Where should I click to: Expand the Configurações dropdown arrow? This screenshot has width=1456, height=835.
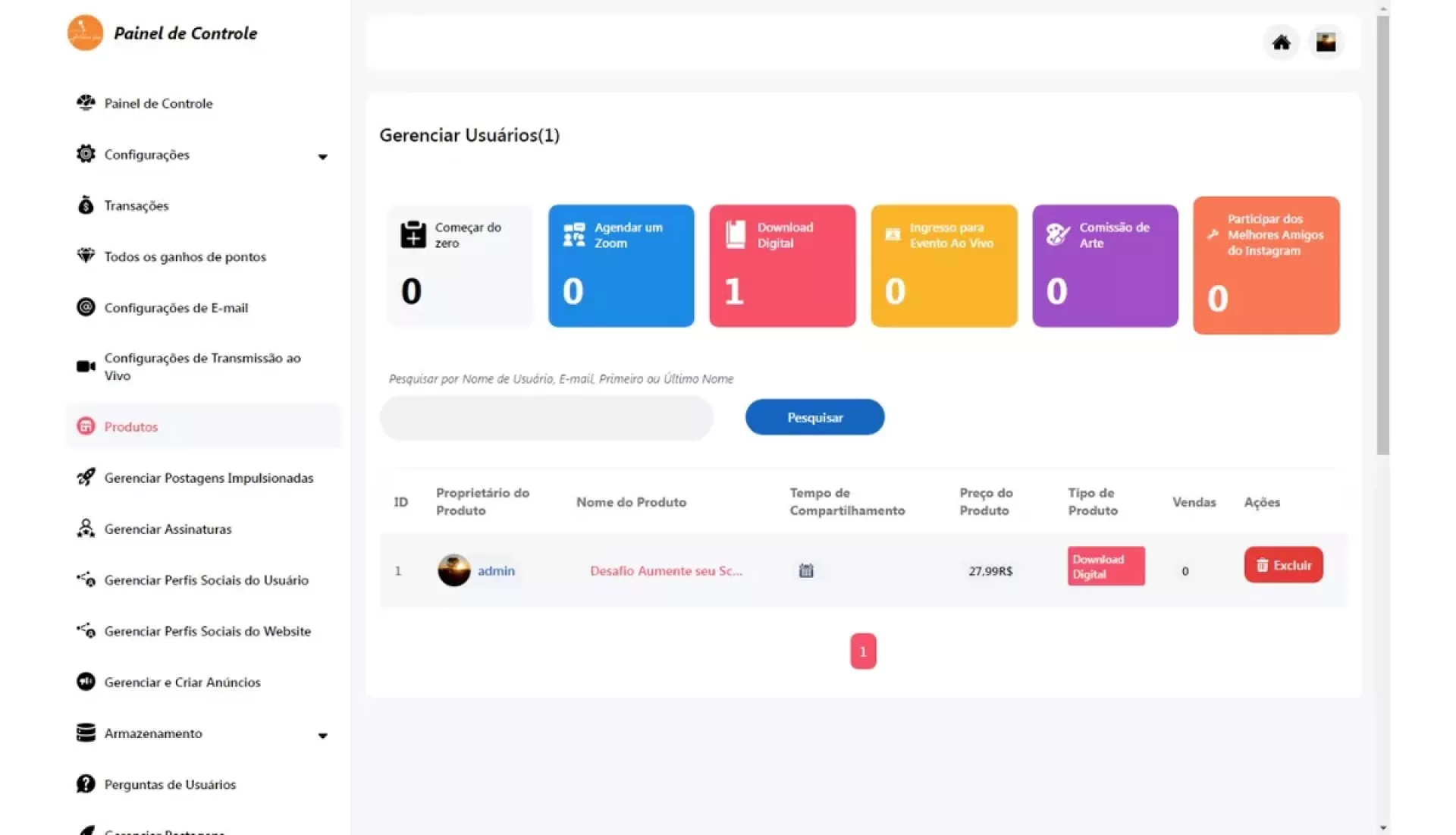322,156
